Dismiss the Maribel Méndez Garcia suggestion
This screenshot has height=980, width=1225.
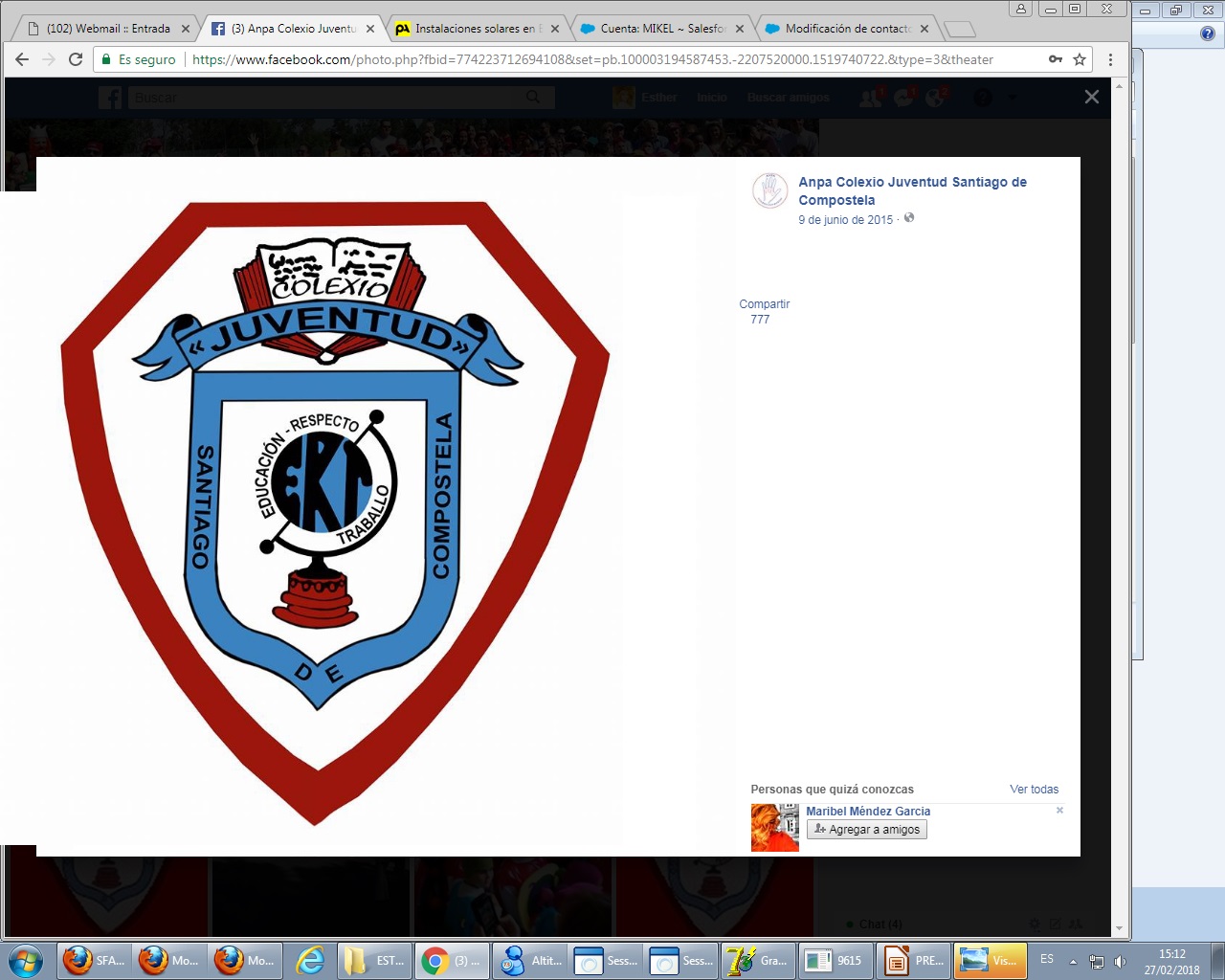click(1059, 811)
